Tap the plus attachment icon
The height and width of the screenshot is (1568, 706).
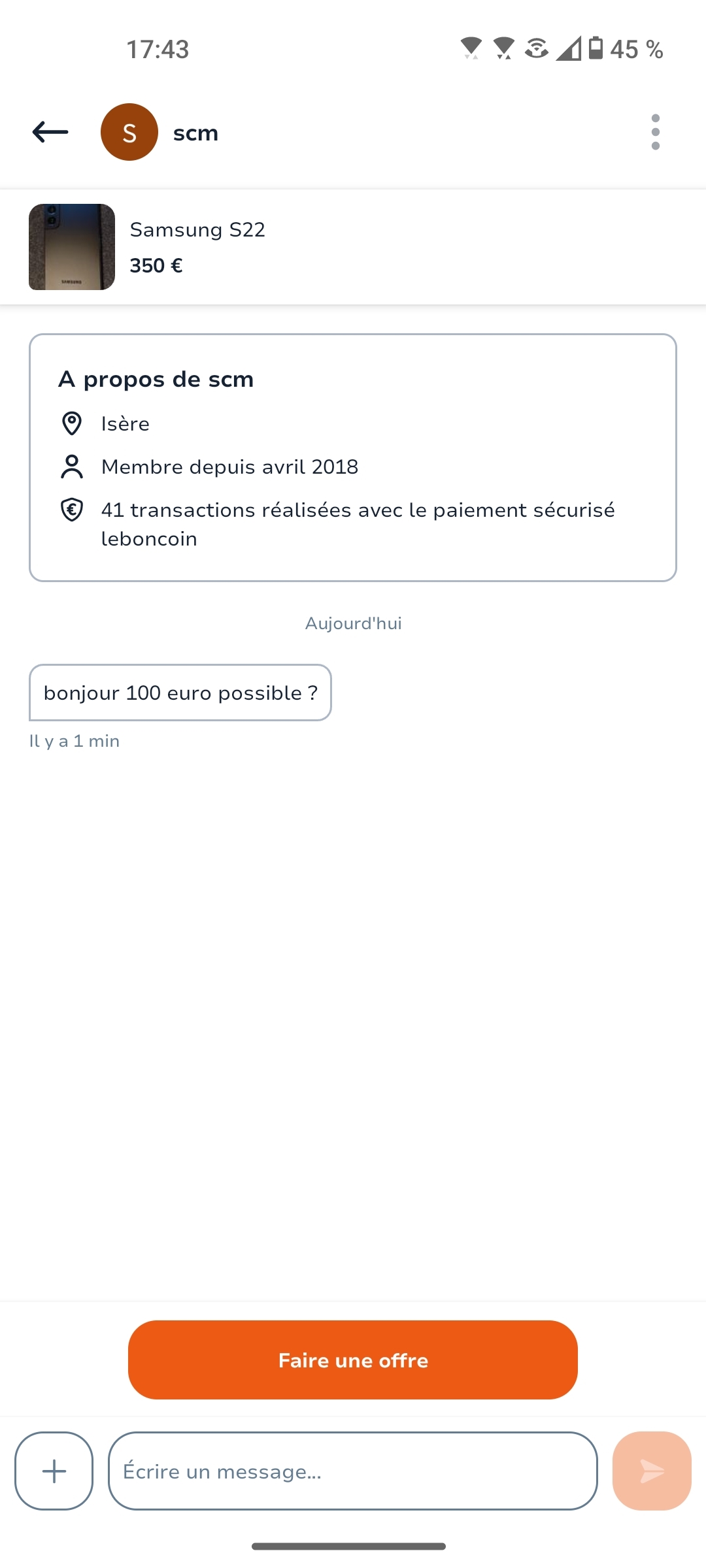[x=54, y=1471]
